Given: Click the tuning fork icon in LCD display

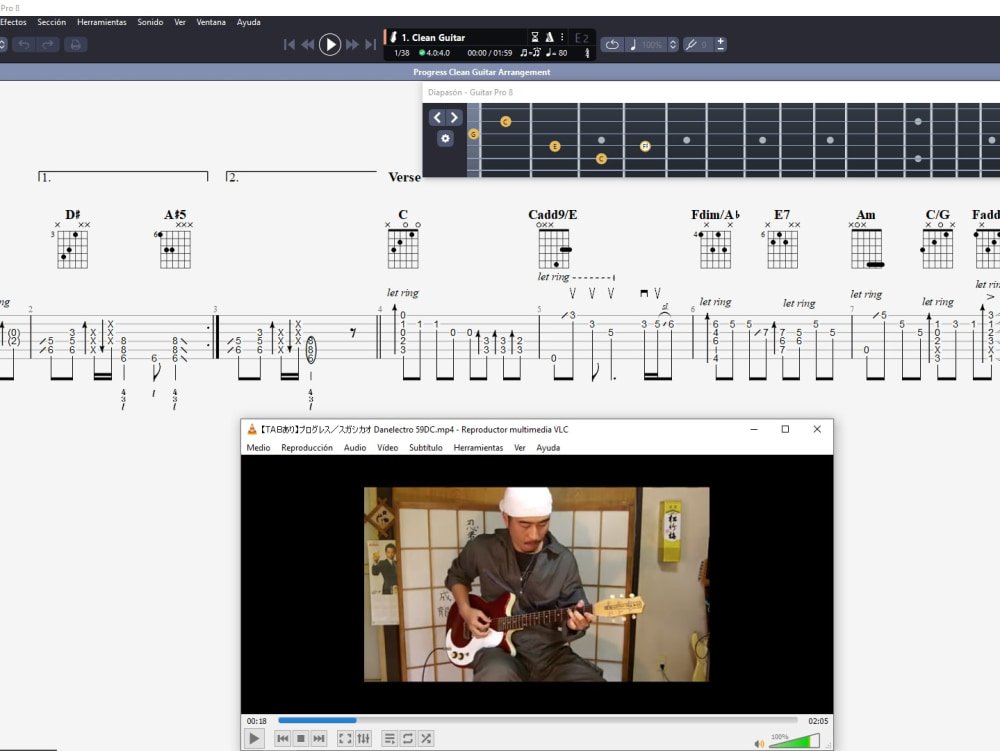Looking at the screenshot, I should [587, 53].
